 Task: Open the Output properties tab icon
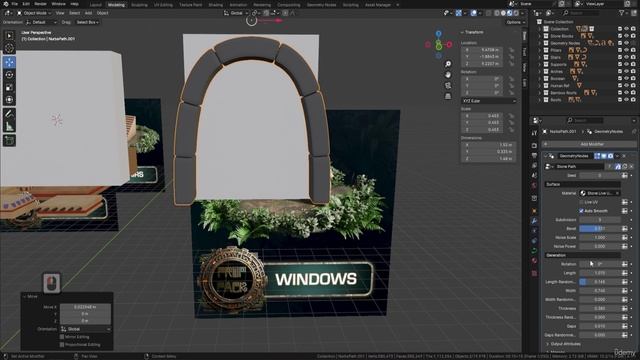(534, 156)
